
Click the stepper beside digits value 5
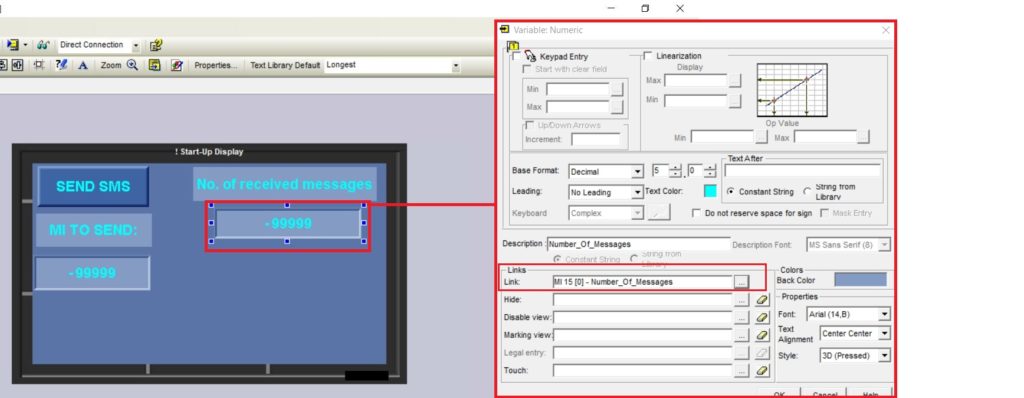(x=675, y=172)
